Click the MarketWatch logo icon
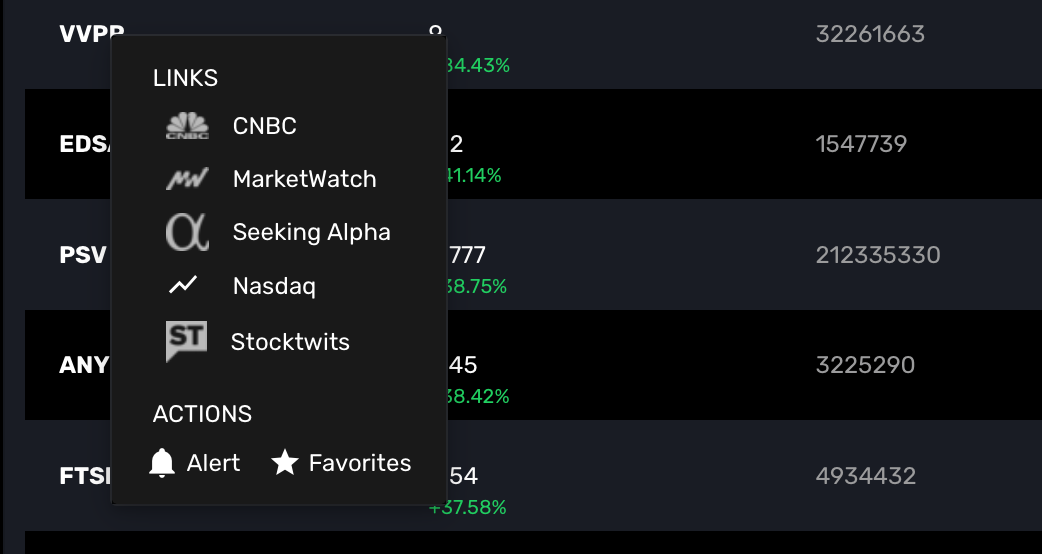 187,179
